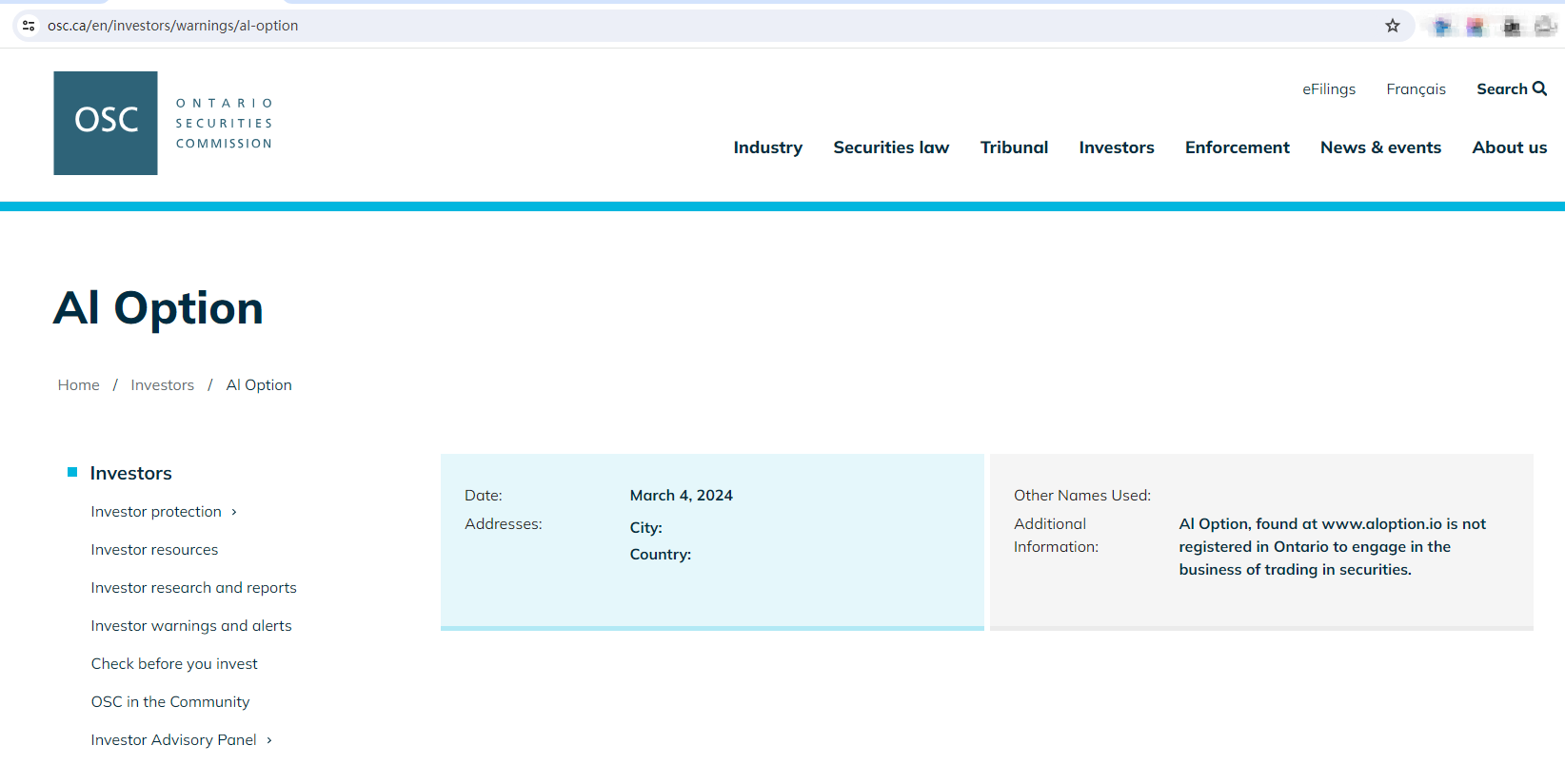This screenshot has width=1565, height=784.
Task: Open the Tribunal menu
Action: point(1014,147)
